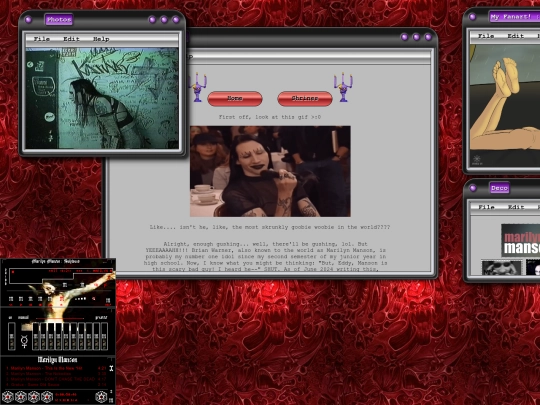540x405 pixels.
Task: Click the purple candelabra right of Shrines
Action: [343, 87]
